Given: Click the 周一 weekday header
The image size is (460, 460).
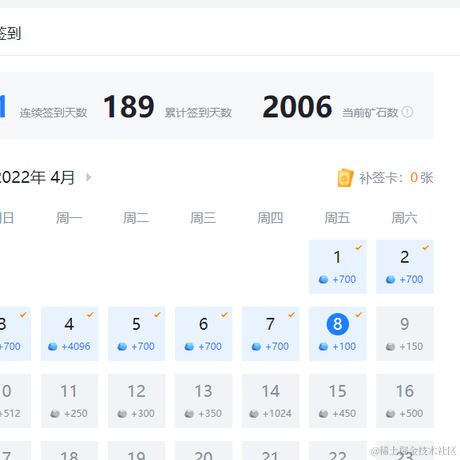Looking at the screenshot, I should 69,218.
